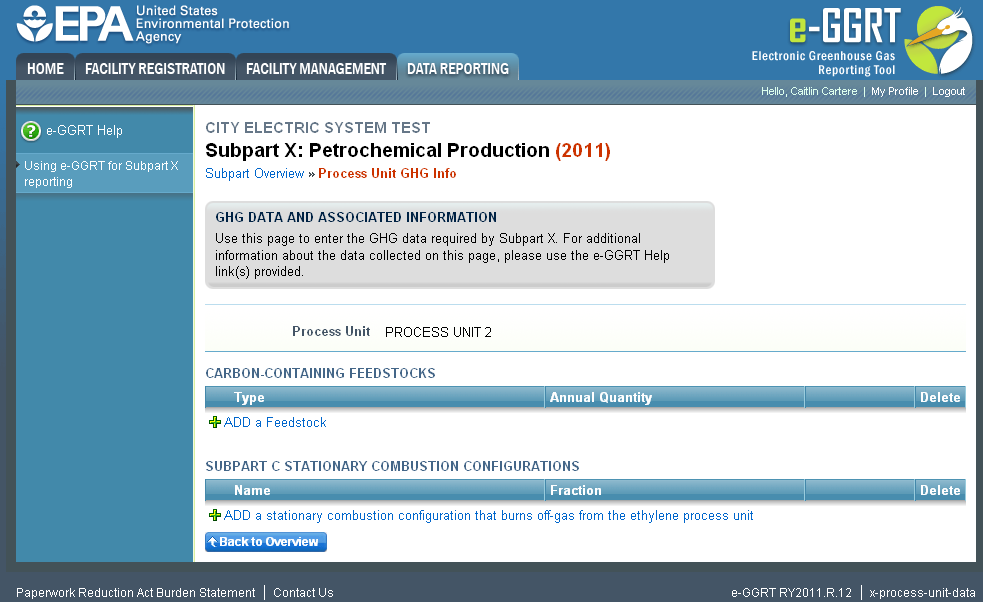The height and width of the screenshot is (602, 983).
Task: Click green plus icon beside ADD a Feedstock
Action: tap(214, 423)
